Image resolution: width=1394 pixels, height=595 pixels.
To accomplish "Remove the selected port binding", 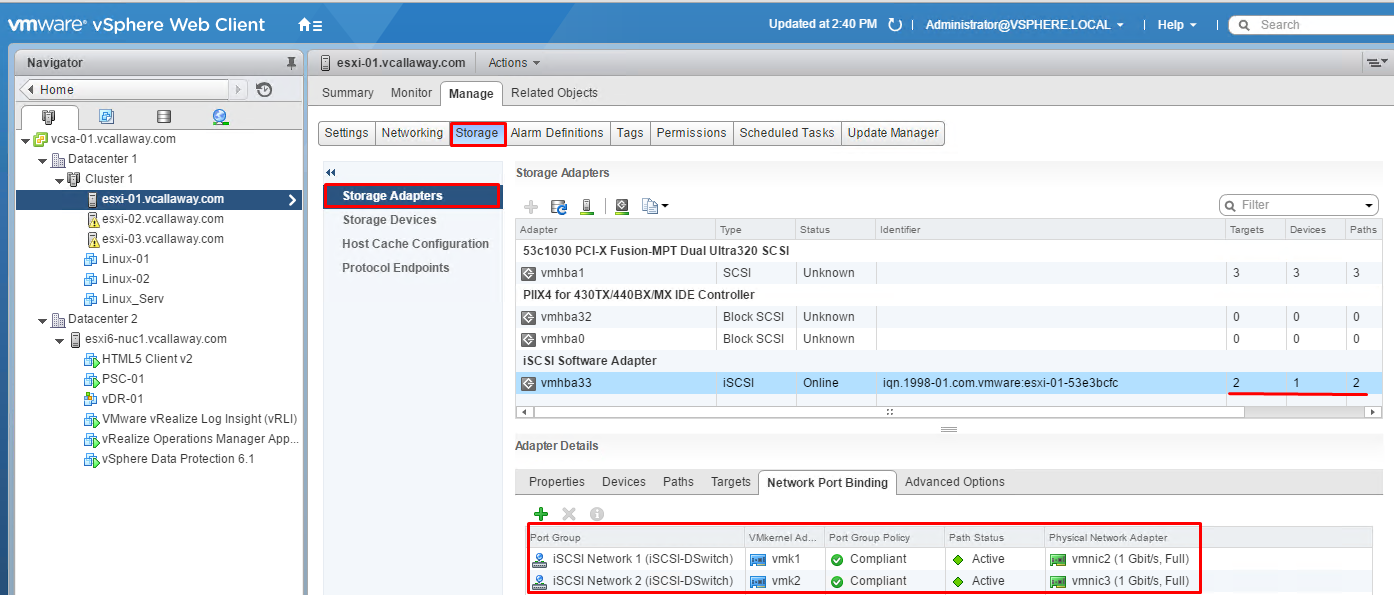I will pyautogui.click(x=569, y=514).
